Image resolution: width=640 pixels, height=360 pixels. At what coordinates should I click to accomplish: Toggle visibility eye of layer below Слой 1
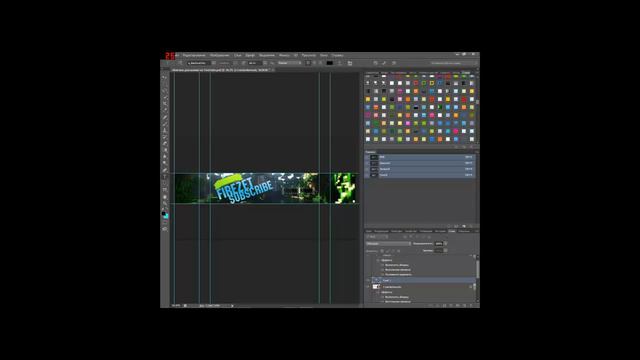tap(367, 287)
